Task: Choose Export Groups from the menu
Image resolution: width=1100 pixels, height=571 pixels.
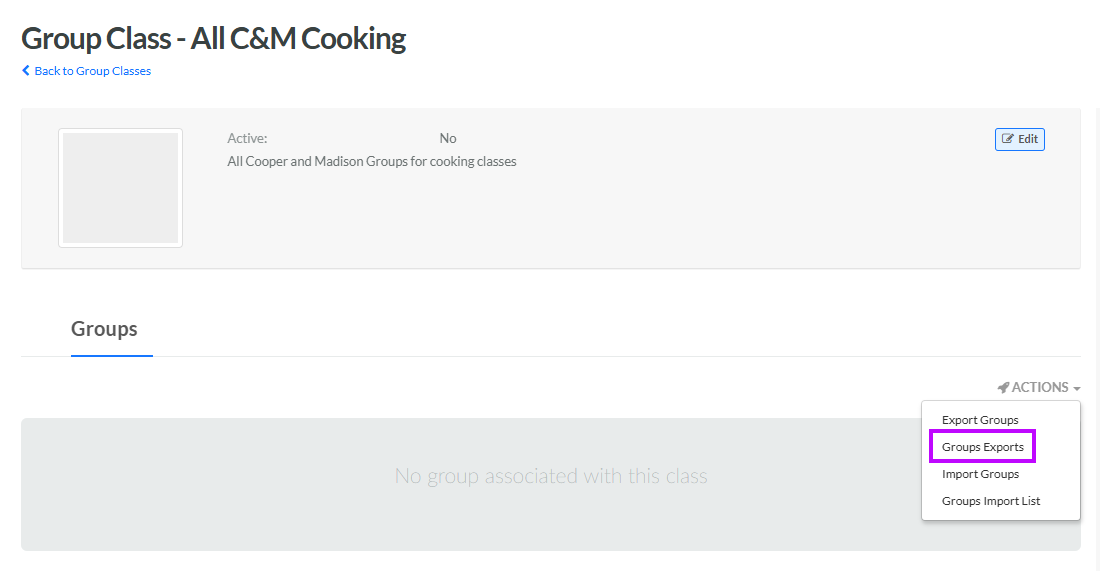Action: [x=980, y=420]
